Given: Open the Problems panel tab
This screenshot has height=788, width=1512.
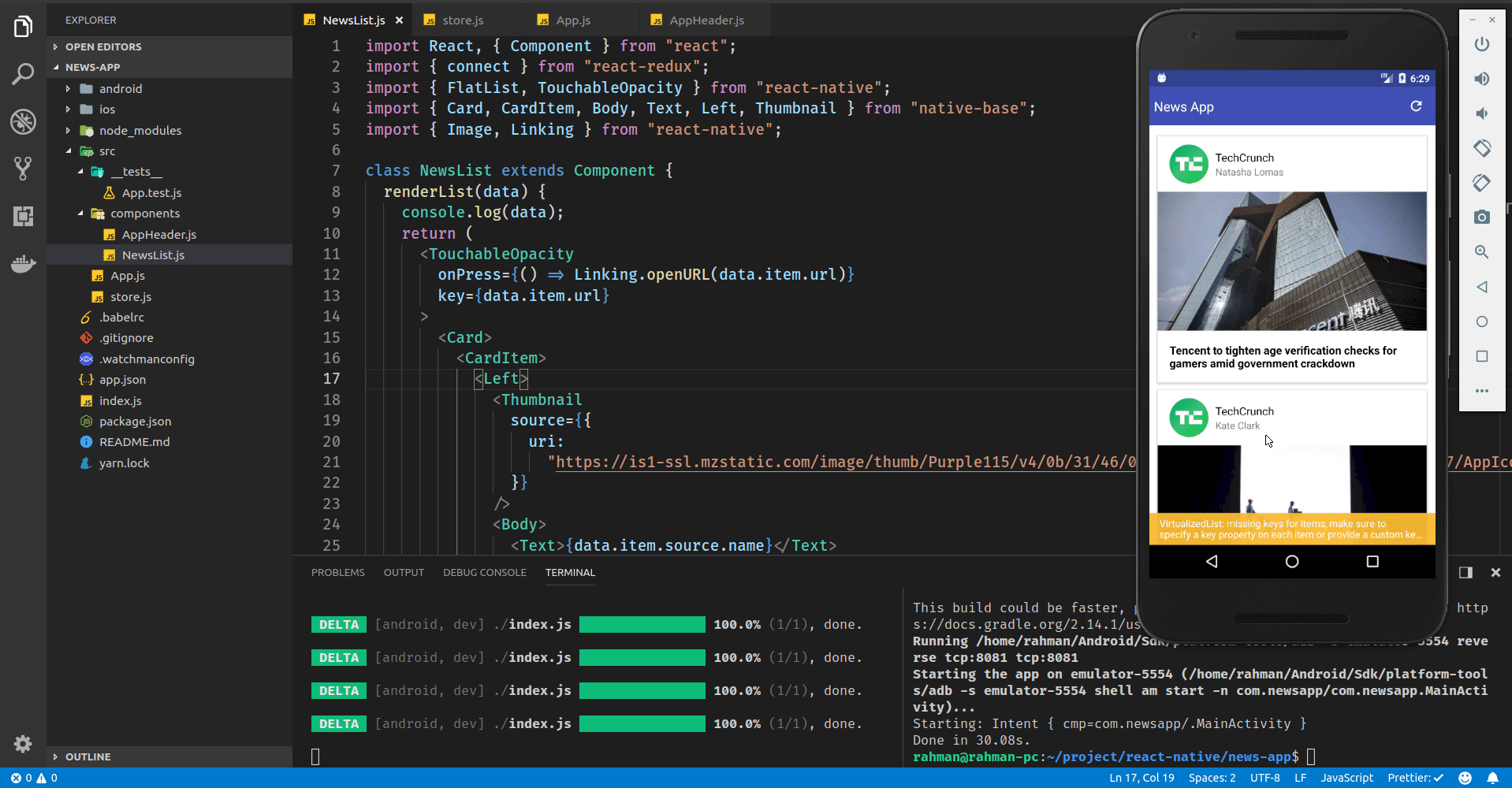Looking at the screenshot, I should pyautogui.click(x=337, y=573).
